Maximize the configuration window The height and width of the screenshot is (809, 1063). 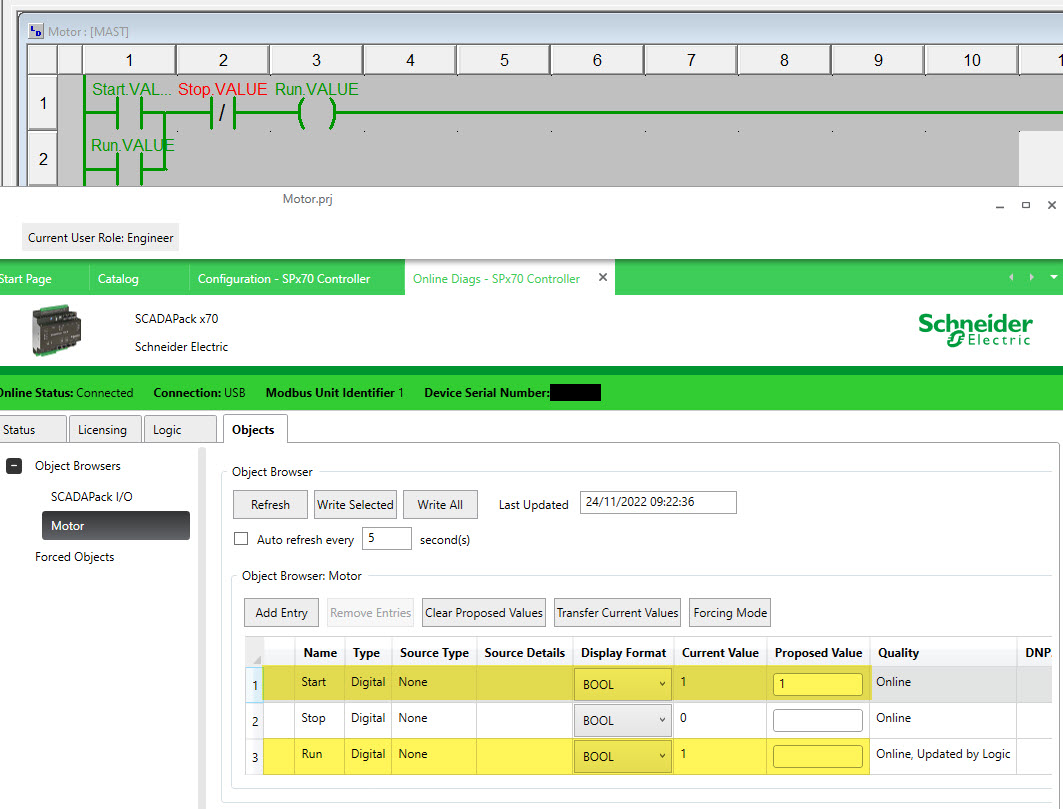pos(1026,205)
